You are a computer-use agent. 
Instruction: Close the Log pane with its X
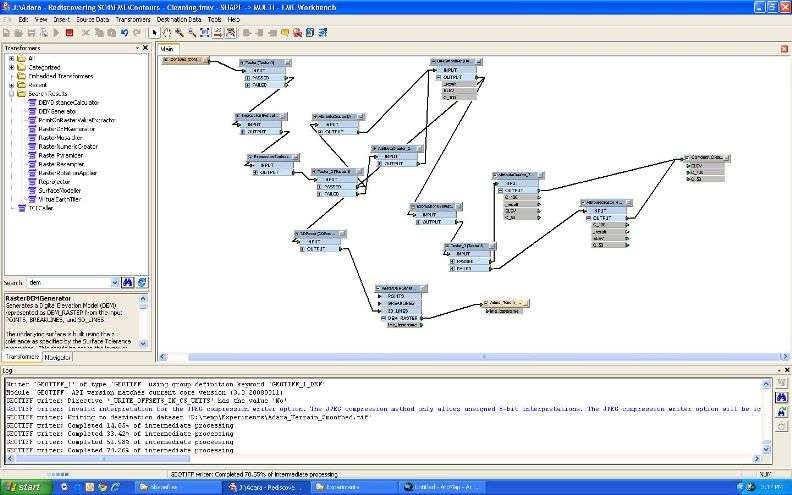(x=786, y=370)
